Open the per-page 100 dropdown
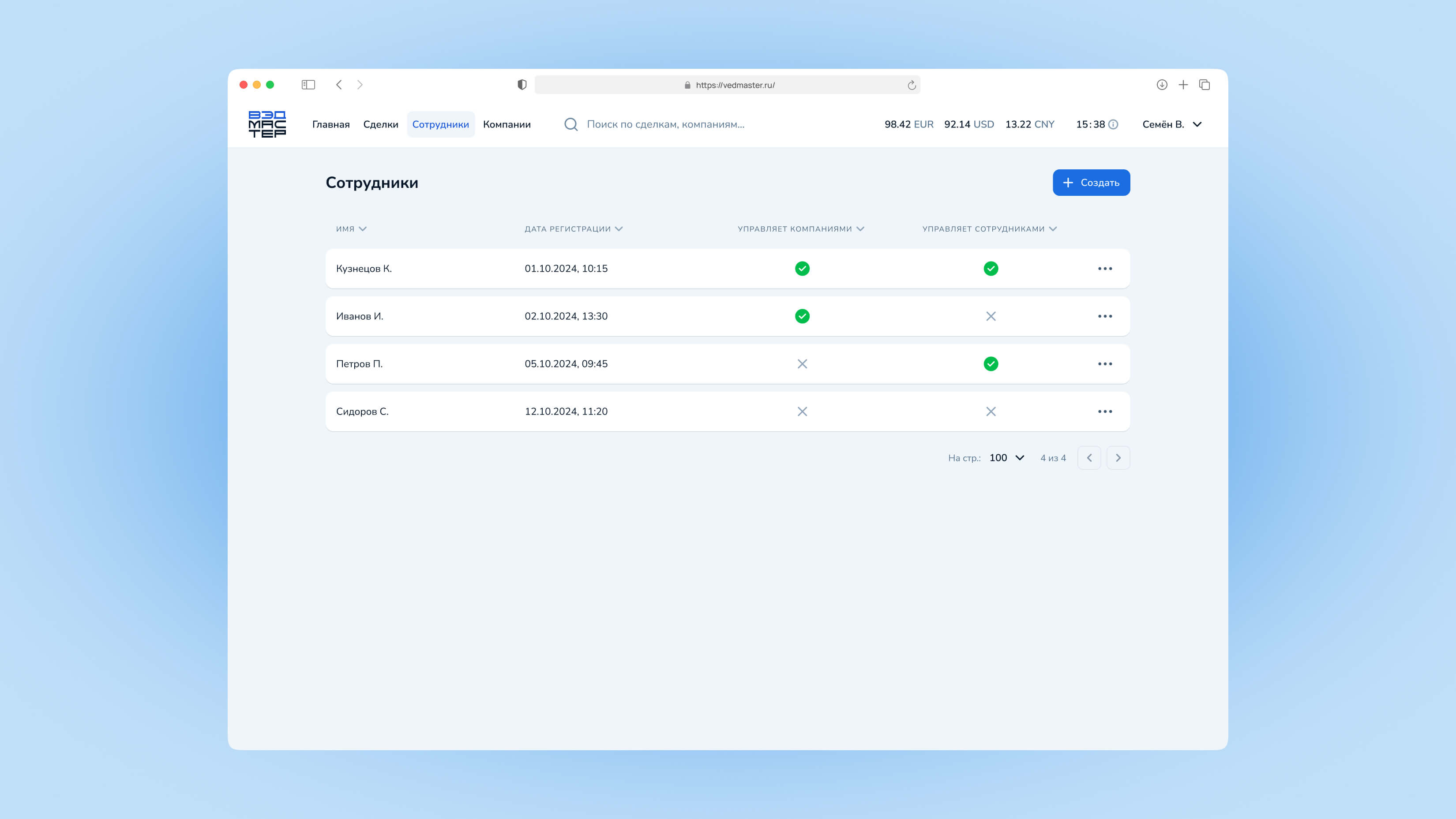The image size is (1456, 819). (x=1007, y=458)
